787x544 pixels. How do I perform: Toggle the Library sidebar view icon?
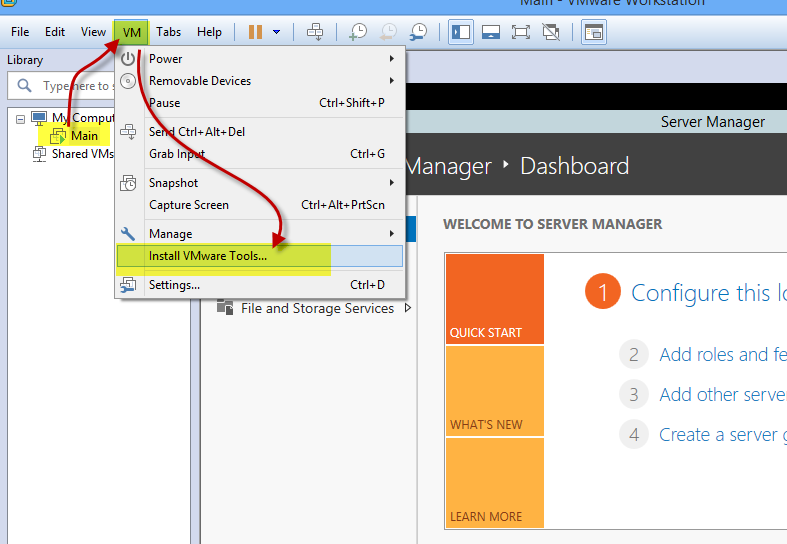point(461,32)
